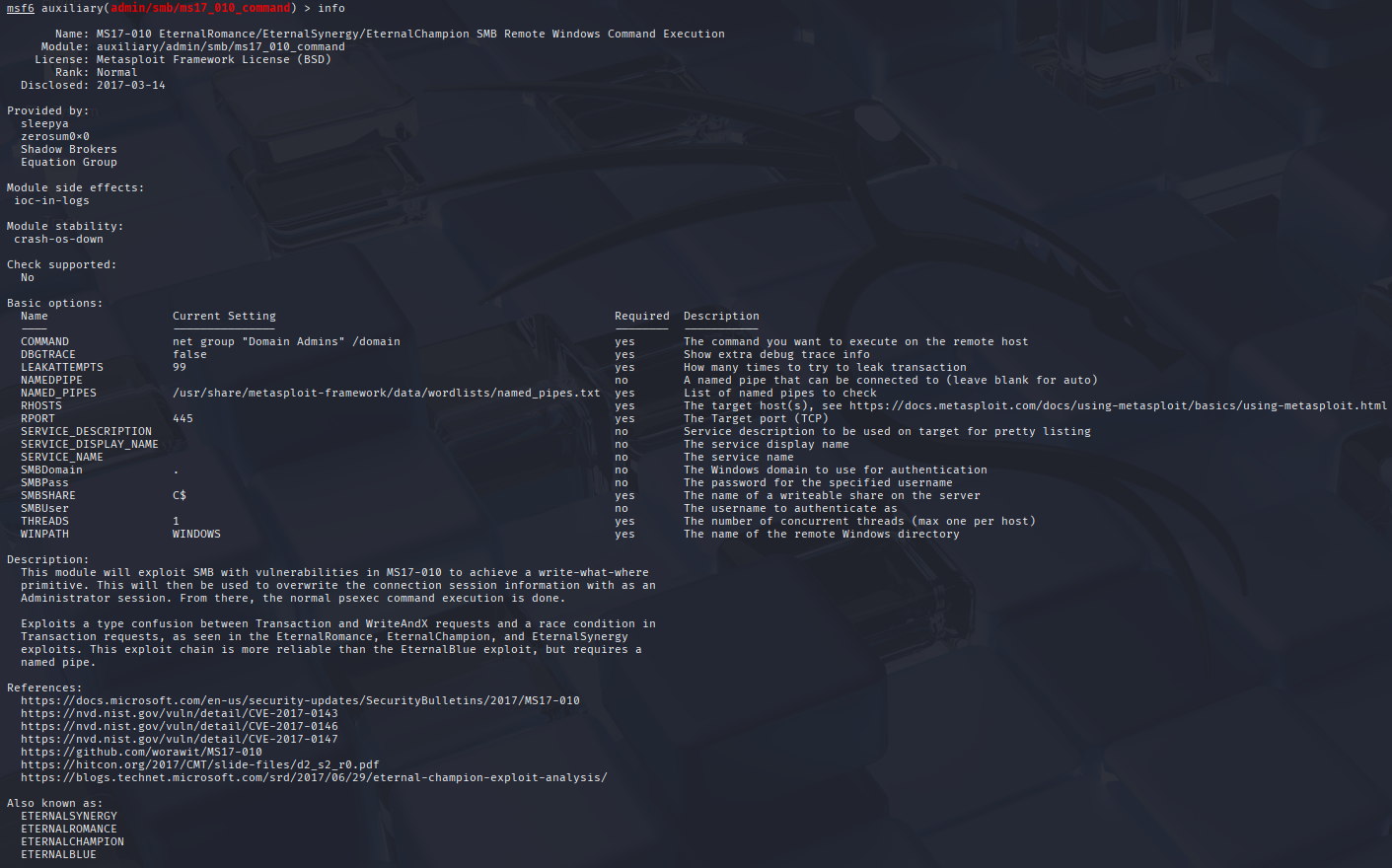
Task: Click the "Required" column header
Action: [641, 316]
